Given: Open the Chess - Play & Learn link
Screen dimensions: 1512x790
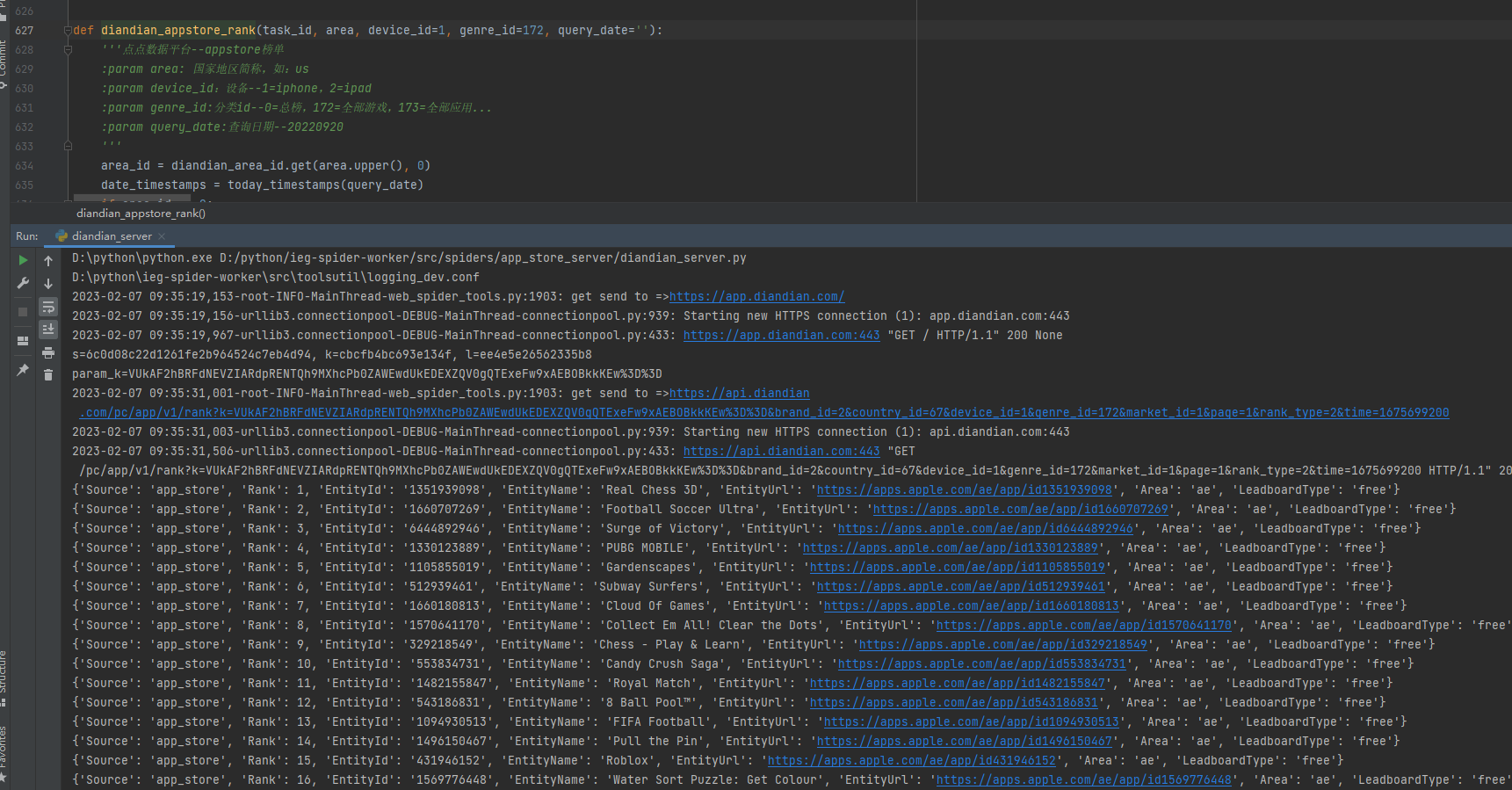Looking at the screenshot, I should (1002, 645).
